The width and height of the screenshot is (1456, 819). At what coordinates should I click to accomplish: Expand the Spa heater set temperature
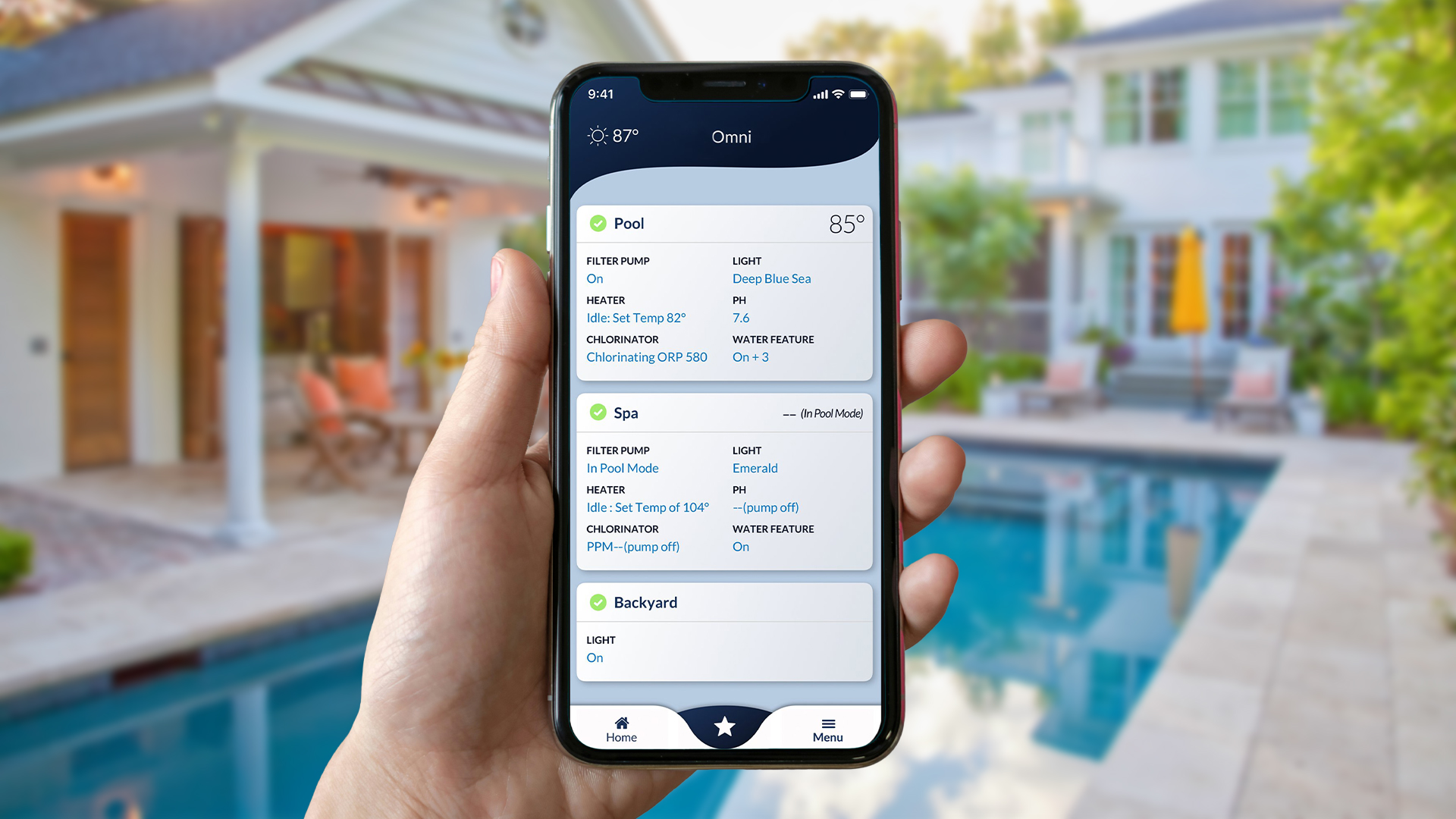[647, 507]
